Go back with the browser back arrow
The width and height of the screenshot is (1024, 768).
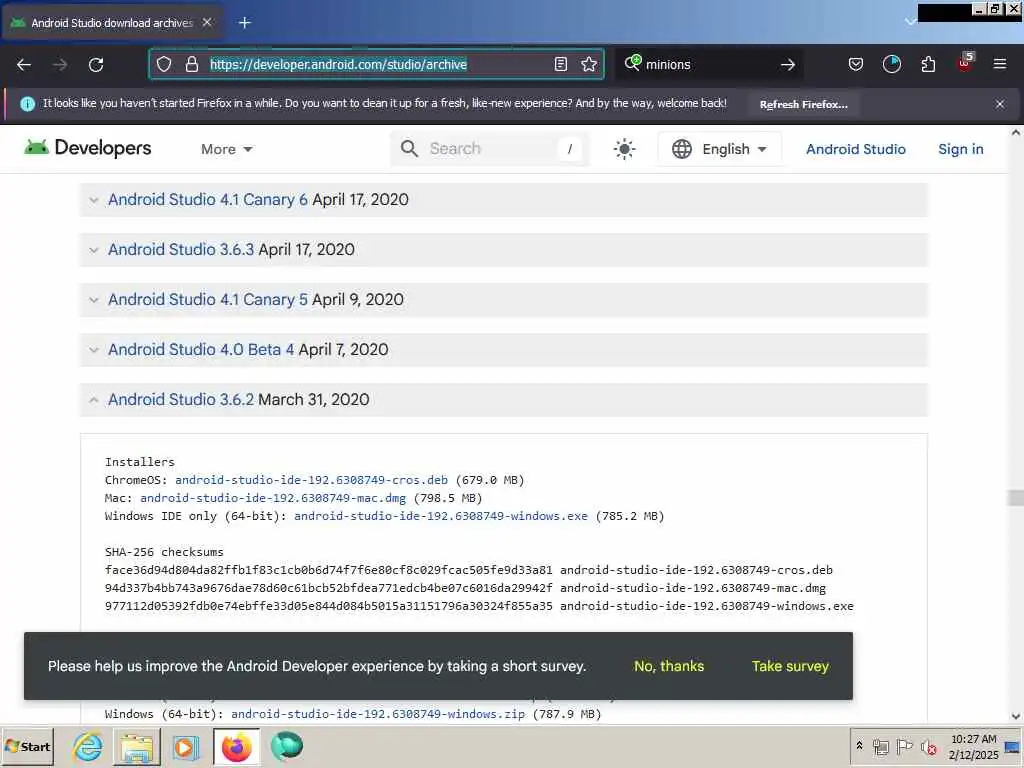[24, 65]
